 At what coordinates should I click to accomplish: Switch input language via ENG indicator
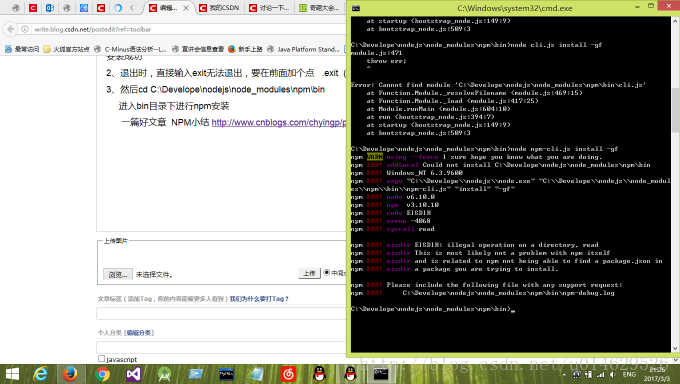629,374
